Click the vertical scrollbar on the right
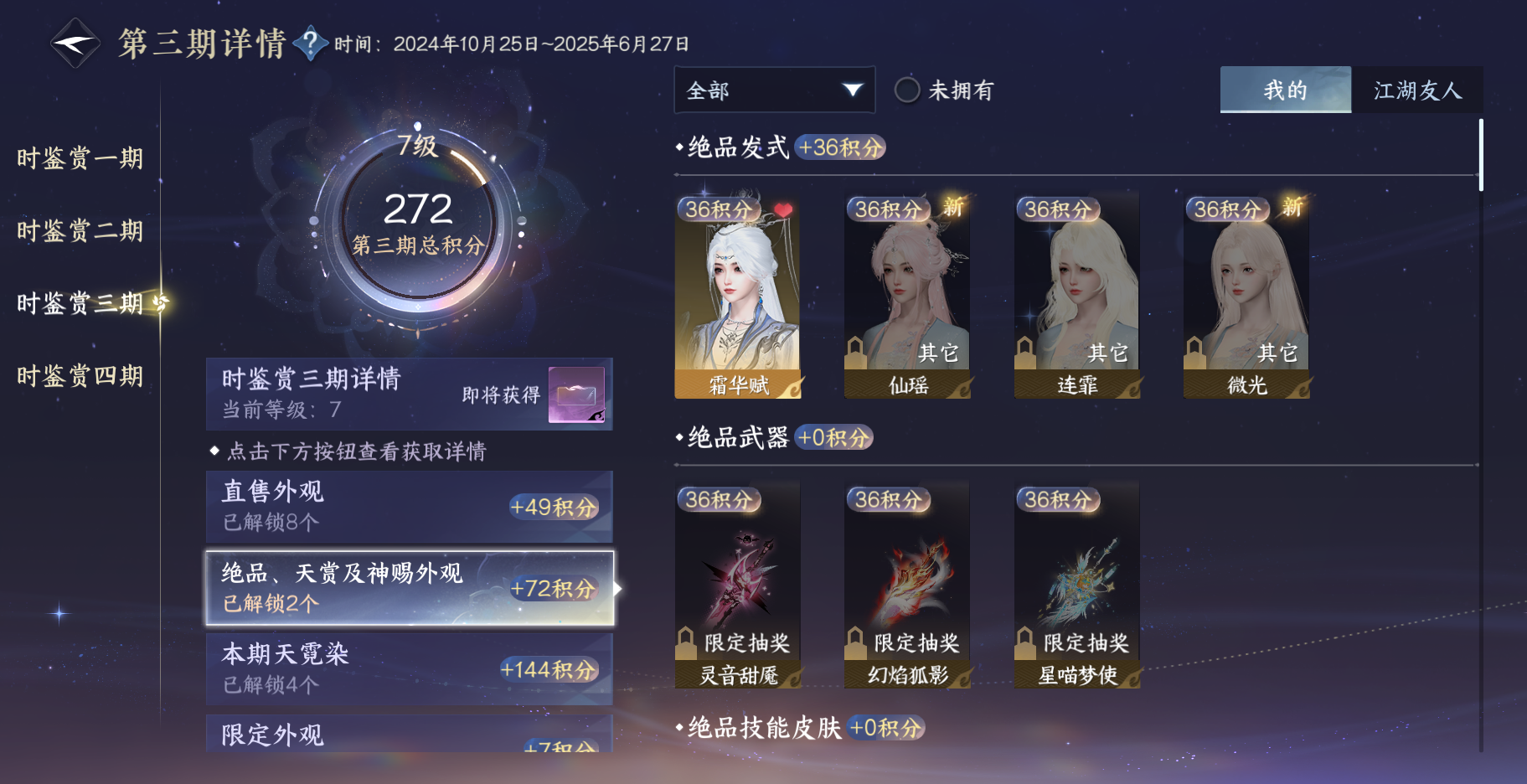 point(1481,155)
